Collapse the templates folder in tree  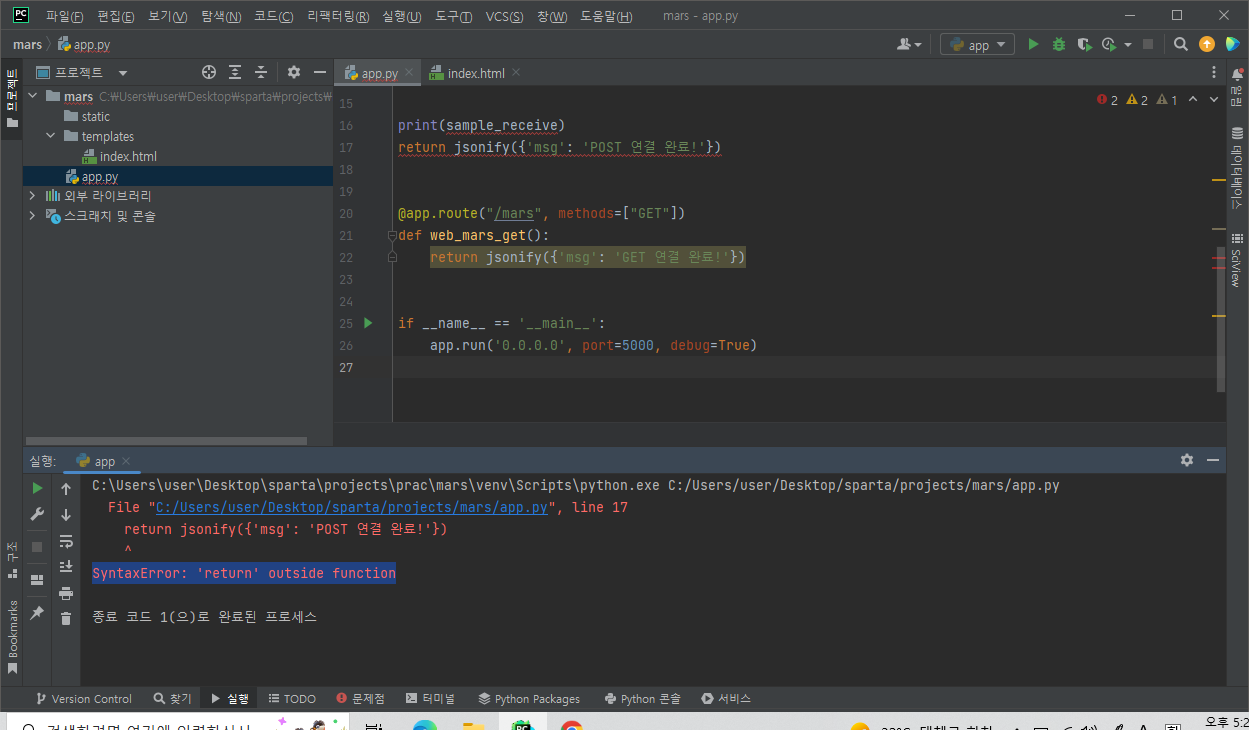(x=51, y=136)
